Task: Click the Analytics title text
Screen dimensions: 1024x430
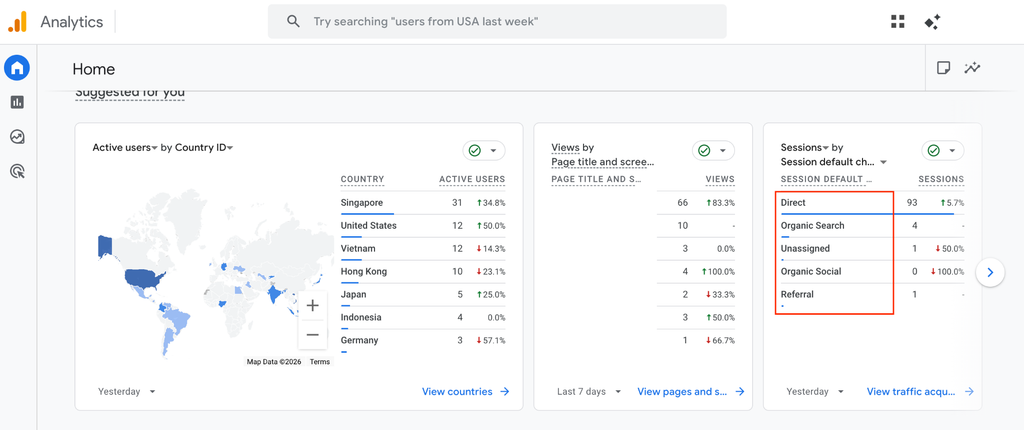Action: pyautogui.click(x=72, y=22)
